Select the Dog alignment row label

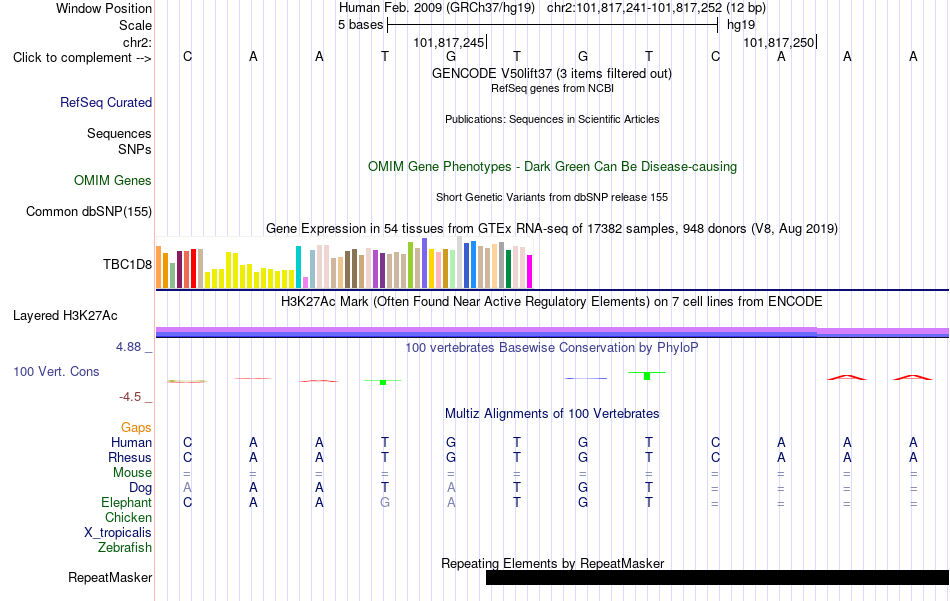(140, 488)
